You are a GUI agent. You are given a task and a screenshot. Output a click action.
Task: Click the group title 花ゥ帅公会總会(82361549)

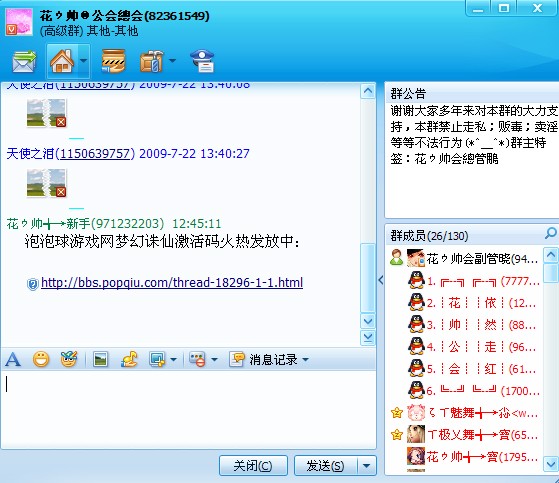(124, 16)
